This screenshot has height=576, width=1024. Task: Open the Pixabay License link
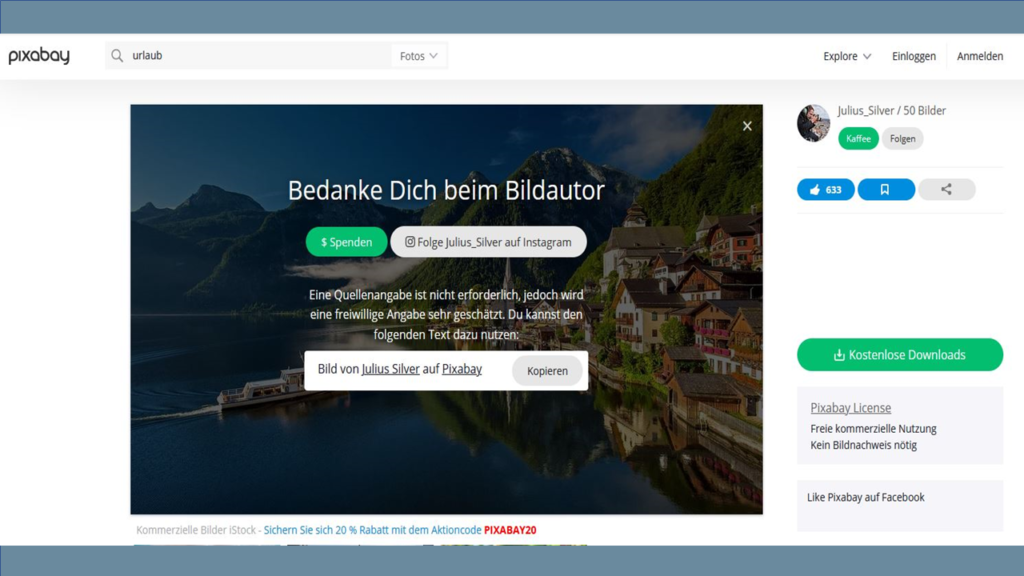point(850,408)
